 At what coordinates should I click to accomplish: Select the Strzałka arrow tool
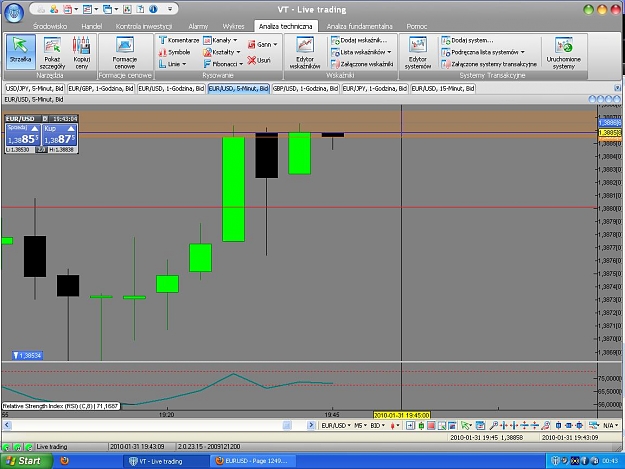[x=20, y=52]
